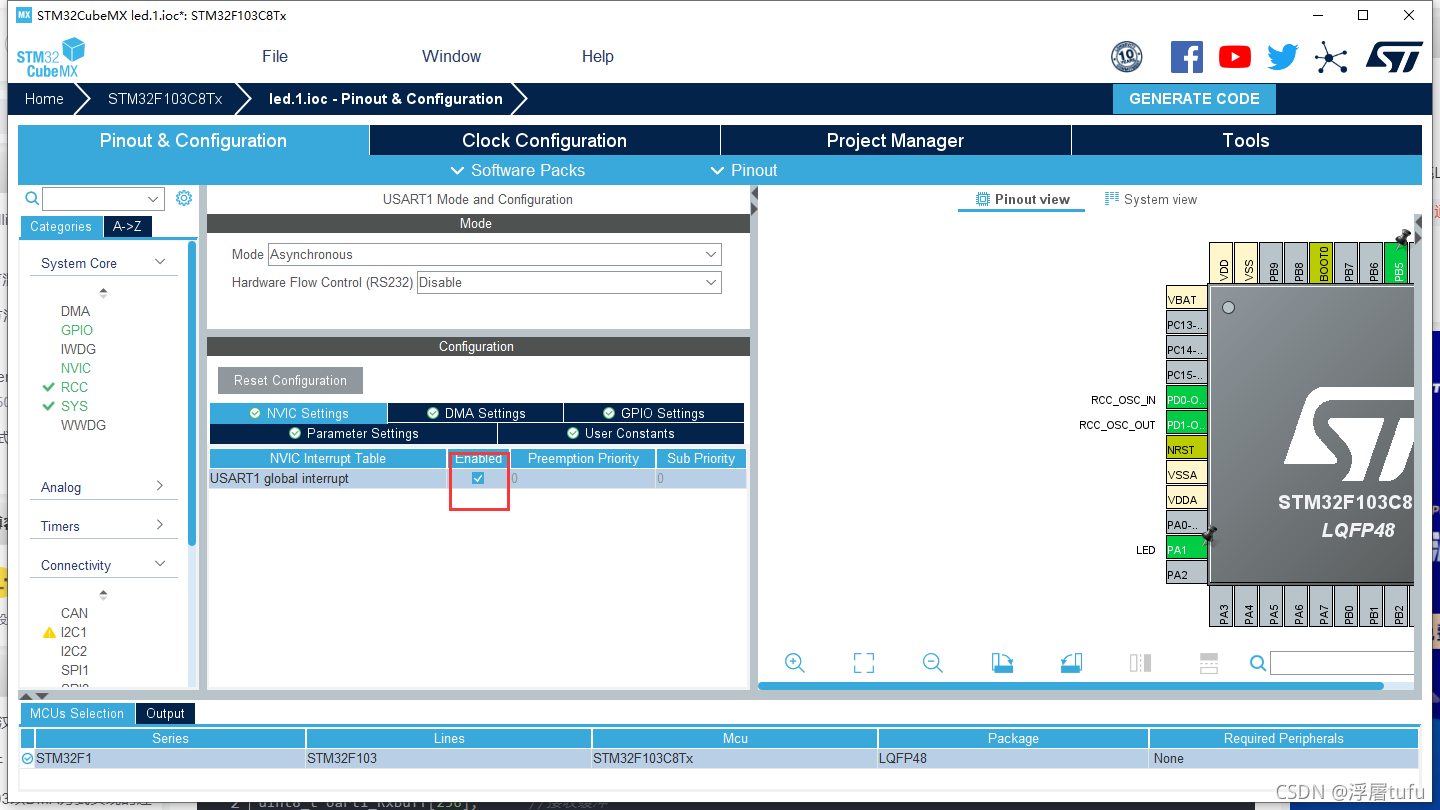The image size is (1440, 810).
Task: Select RCC in System Core list
Action: [74, 387]
